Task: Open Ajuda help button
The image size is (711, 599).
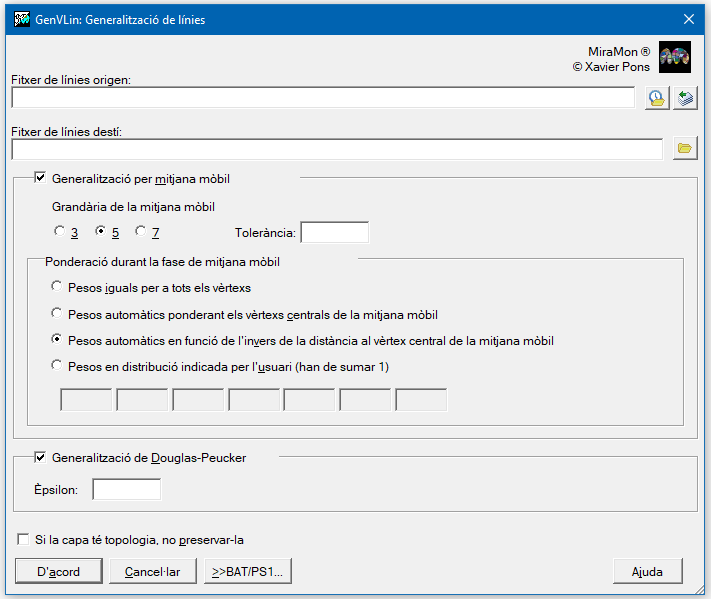Action: pyautogui.click(x=648, y=571)
